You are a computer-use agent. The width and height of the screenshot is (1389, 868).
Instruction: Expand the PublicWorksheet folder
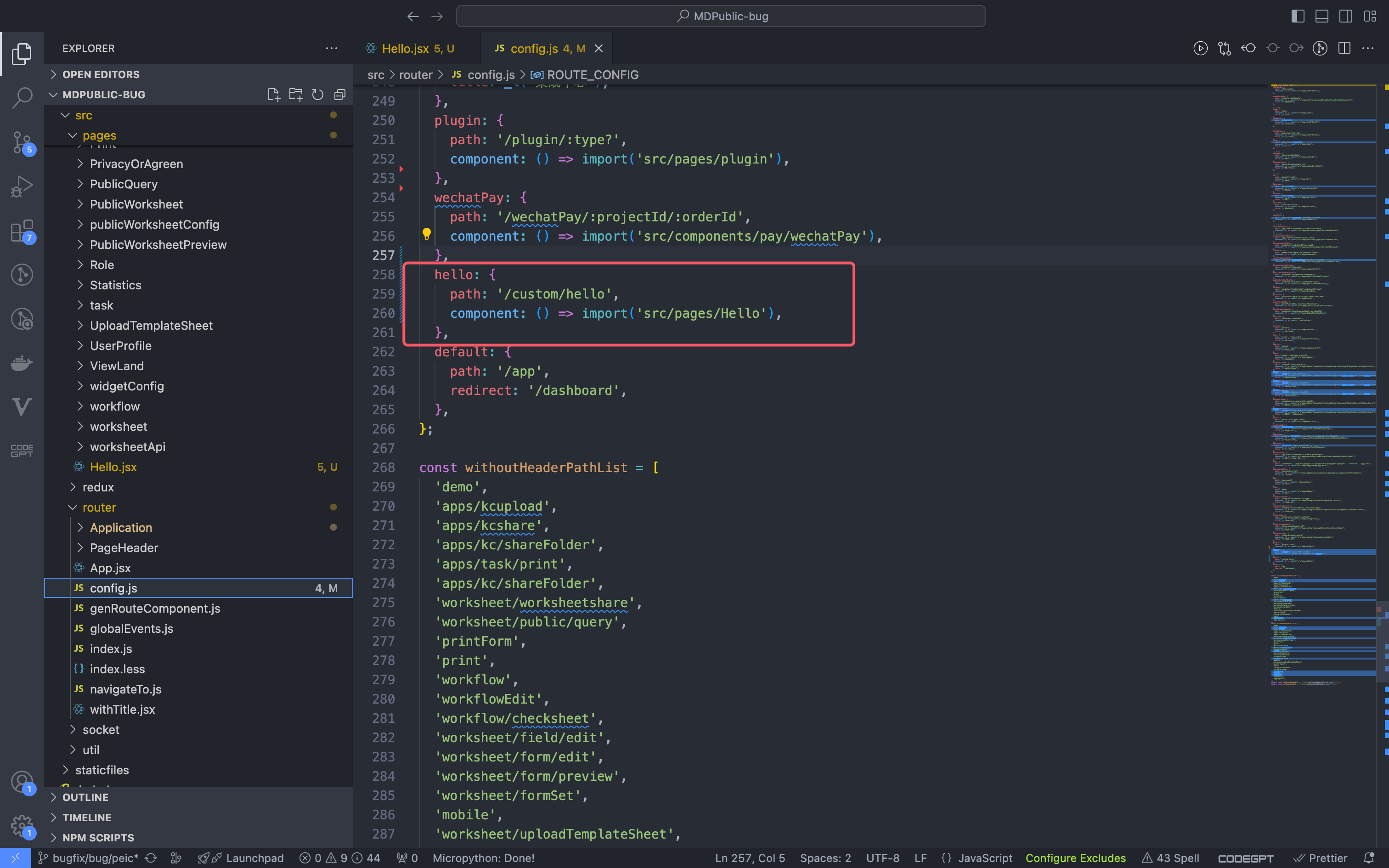[x=198, y=204]
